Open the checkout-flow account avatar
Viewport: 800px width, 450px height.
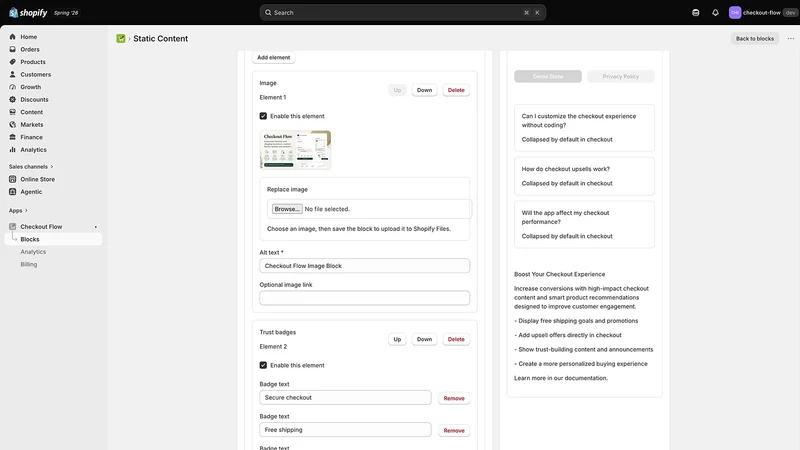point(735,13)
